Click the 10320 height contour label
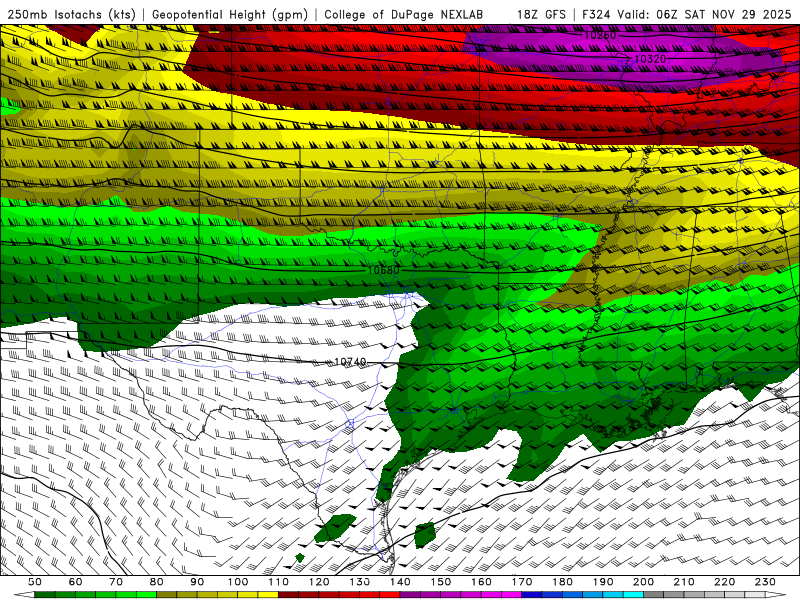 click(x=650, y=59)
